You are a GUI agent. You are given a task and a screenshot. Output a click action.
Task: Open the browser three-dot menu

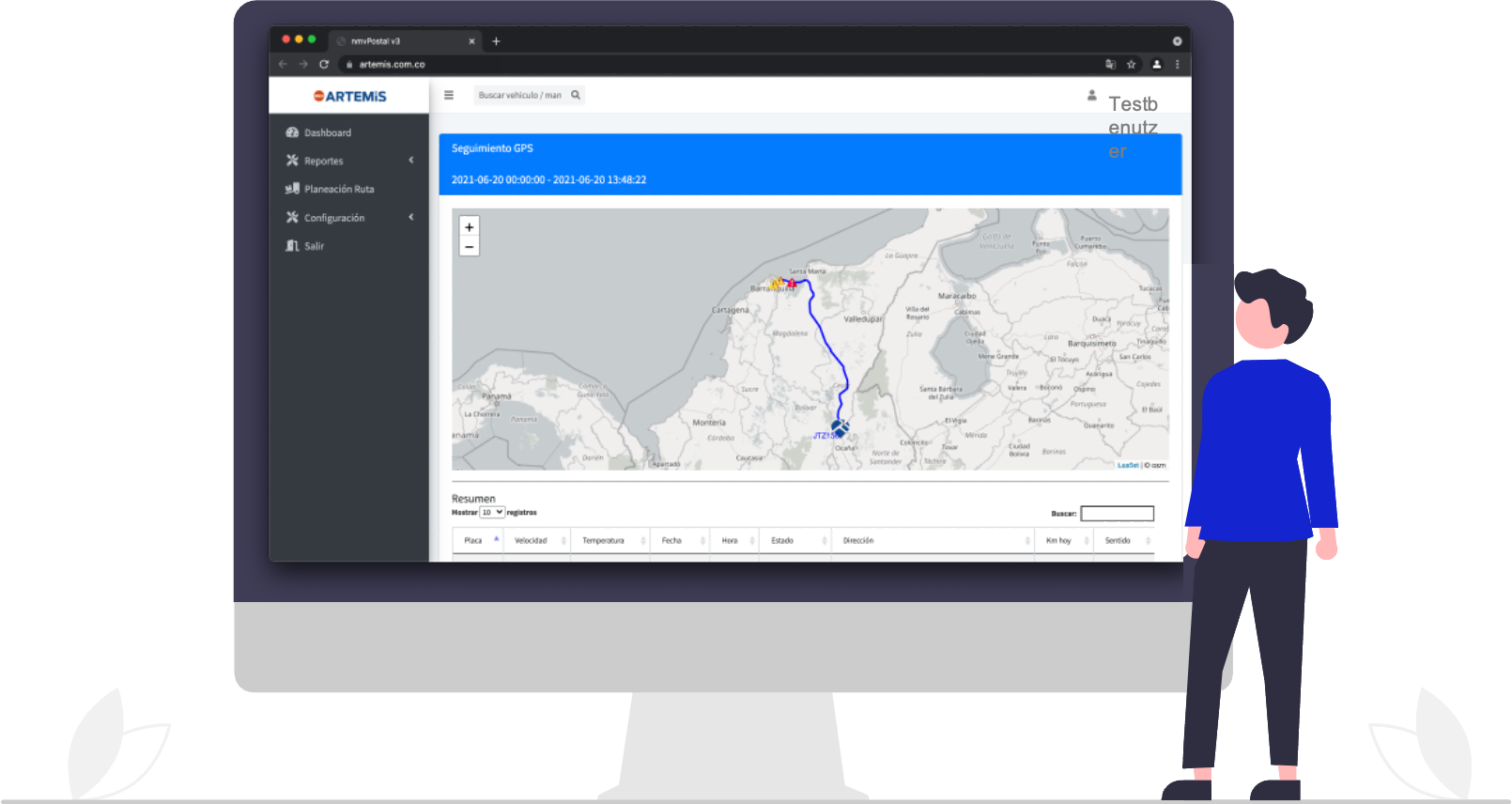coord(1177,65)
